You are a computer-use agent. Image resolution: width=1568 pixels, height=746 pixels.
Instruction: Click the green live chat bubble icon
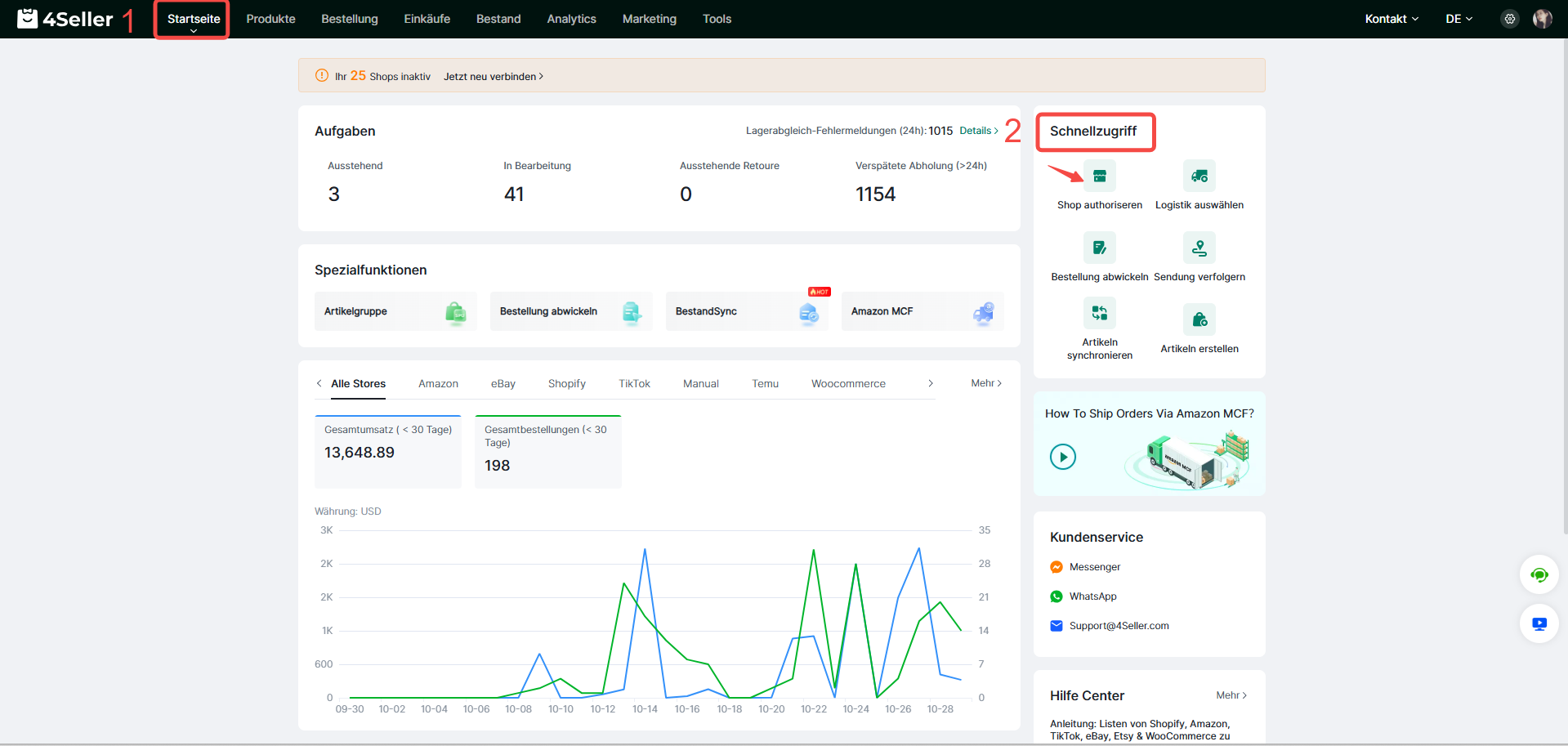(x=1539, y=575)
